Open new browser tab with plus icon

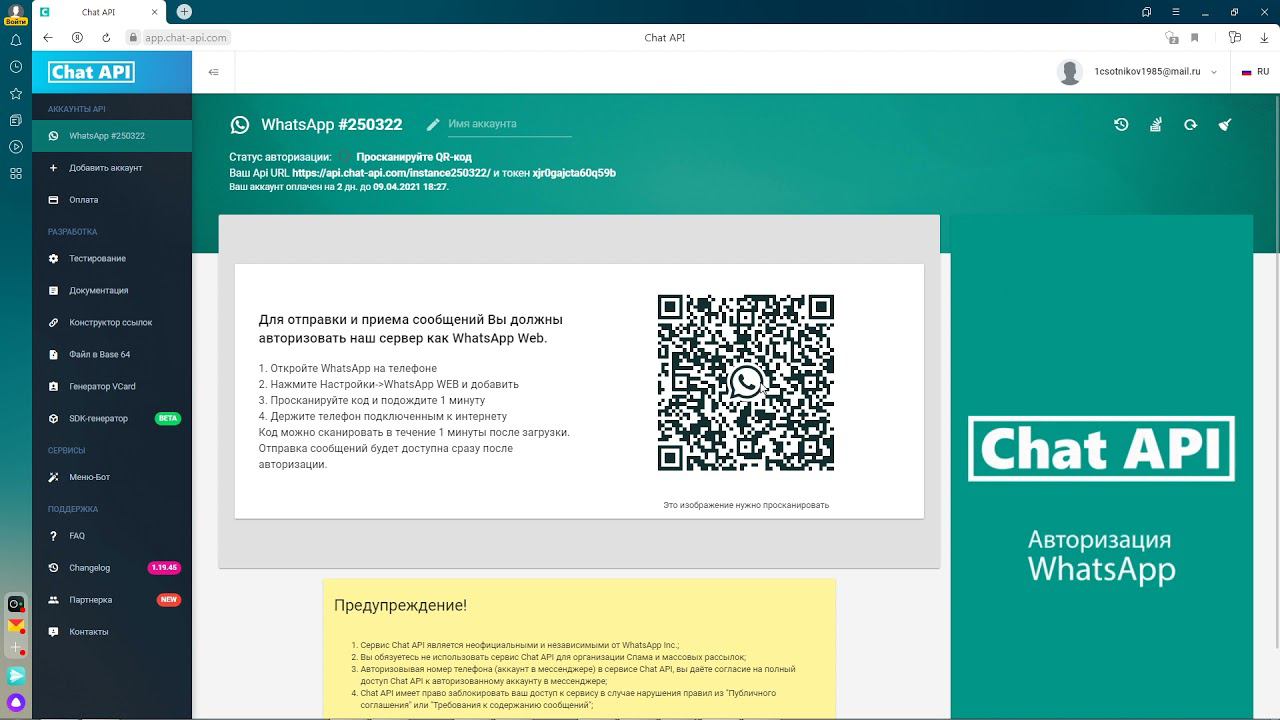click(184, 12)
